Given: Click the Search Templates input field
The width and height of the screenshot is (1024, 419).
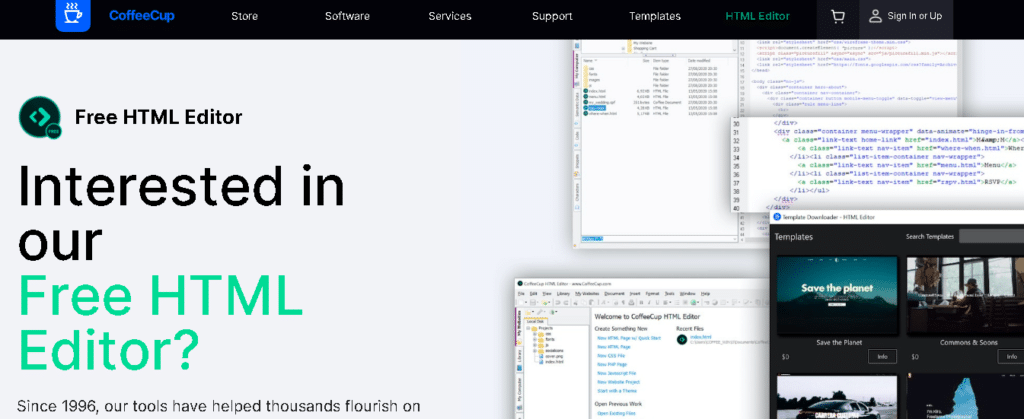Looking at the screenshot, I should pos(991,236).
